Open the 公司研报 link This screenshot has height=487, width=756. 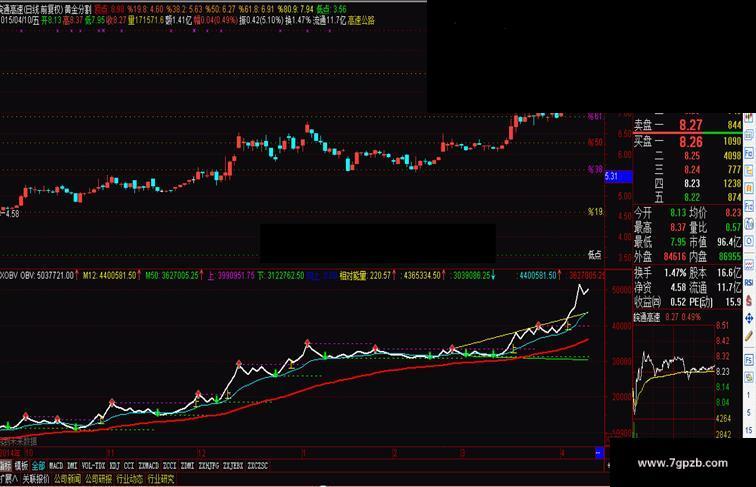(x=98, y=479)
